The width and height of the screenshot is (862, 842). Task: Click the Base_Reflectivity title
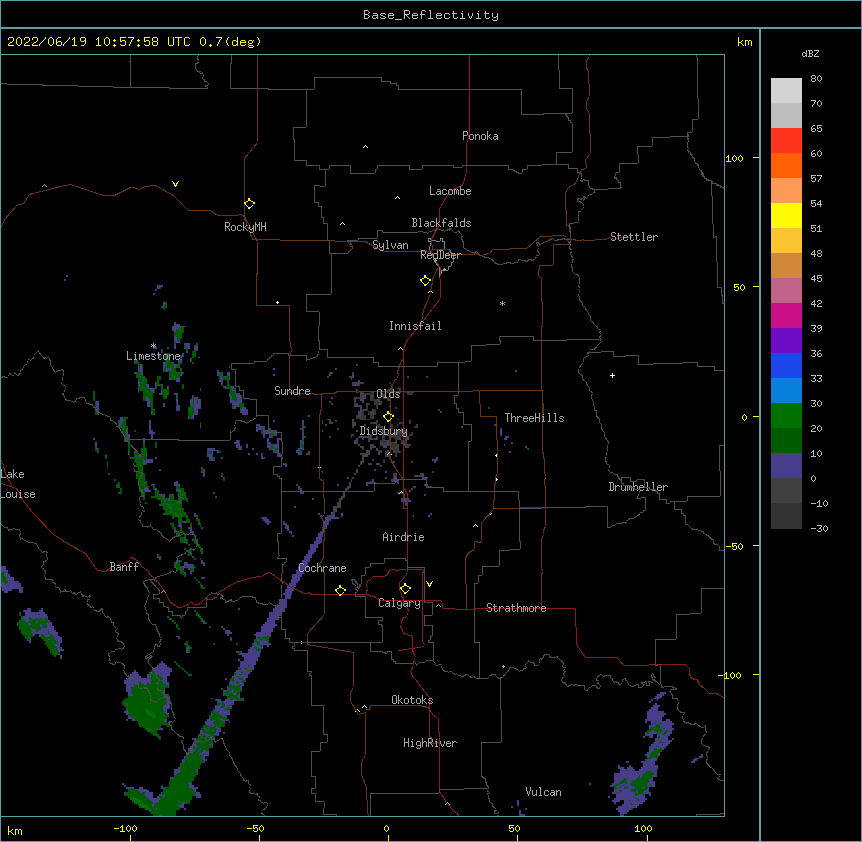(431, 15)
